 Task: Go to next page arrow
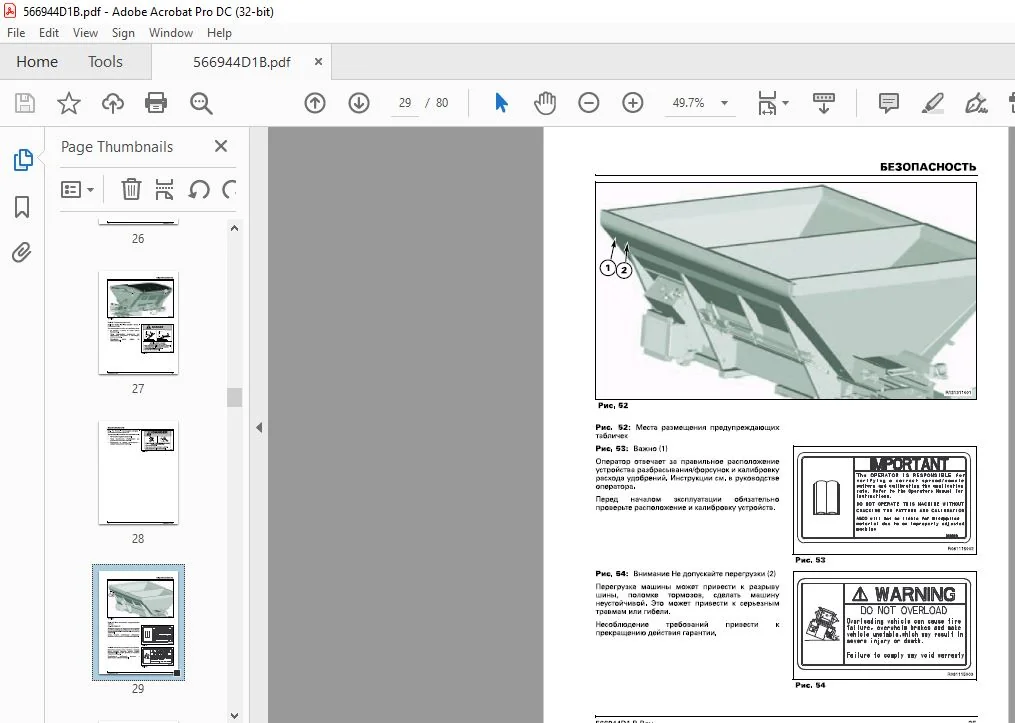click(359, 103)
